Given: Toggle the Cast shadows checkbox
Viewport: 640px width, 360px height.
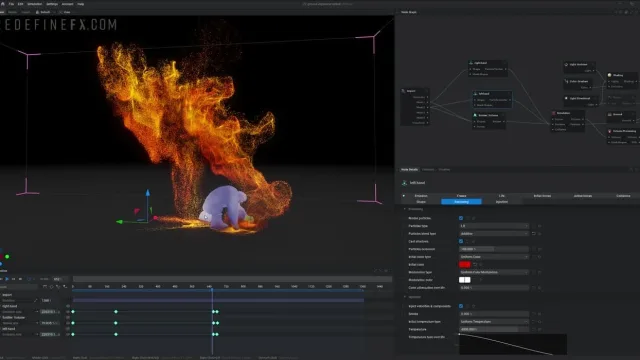Looking at the screenshot, I should coord(461,241).
